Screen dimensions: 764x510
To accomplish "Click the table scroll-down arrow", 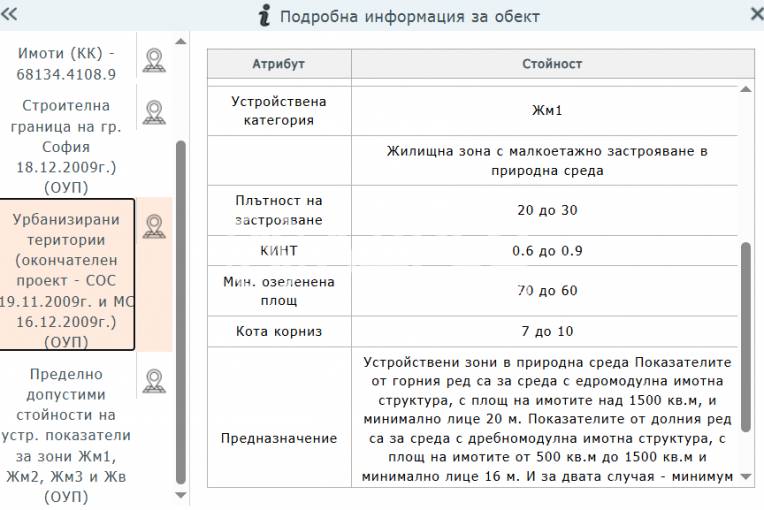I will point(745,476).
